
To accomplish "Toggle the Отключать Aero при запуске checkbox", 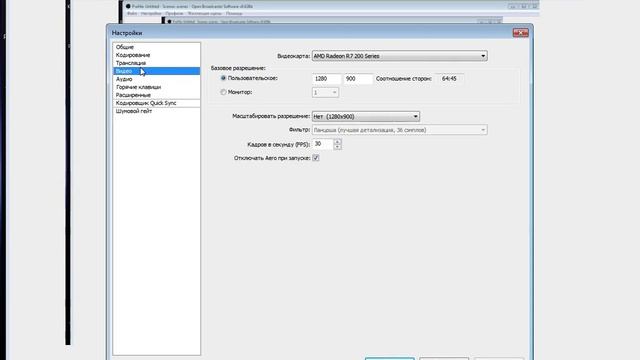I will pos(316,158).
